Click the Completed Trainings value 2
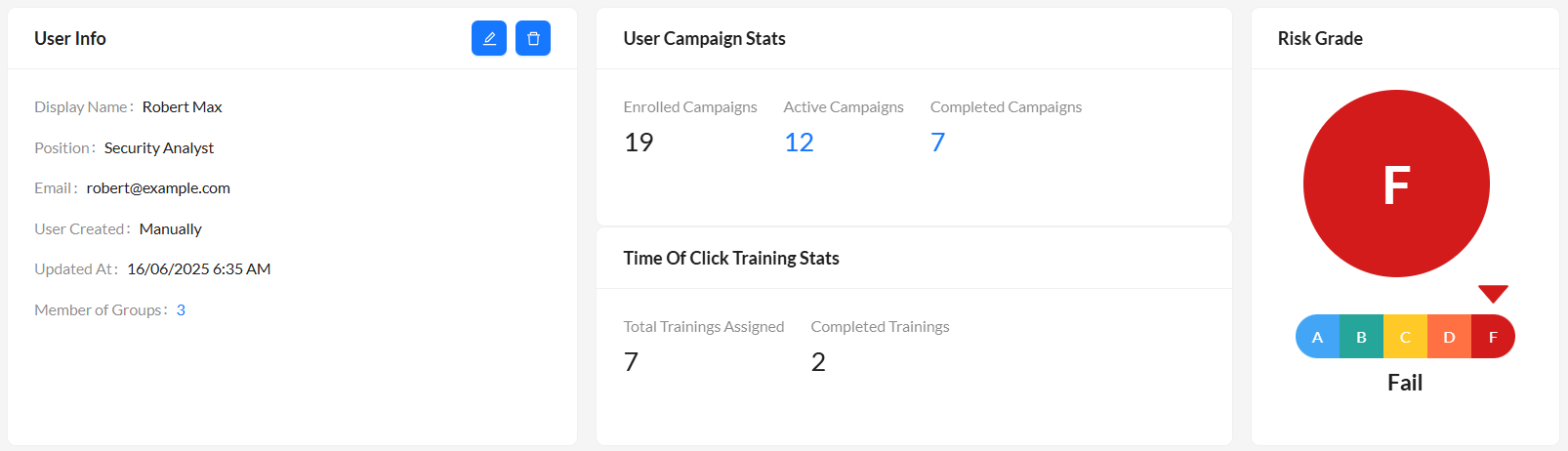The width and height of the screenshot is (1568, 451). point(818,362)
